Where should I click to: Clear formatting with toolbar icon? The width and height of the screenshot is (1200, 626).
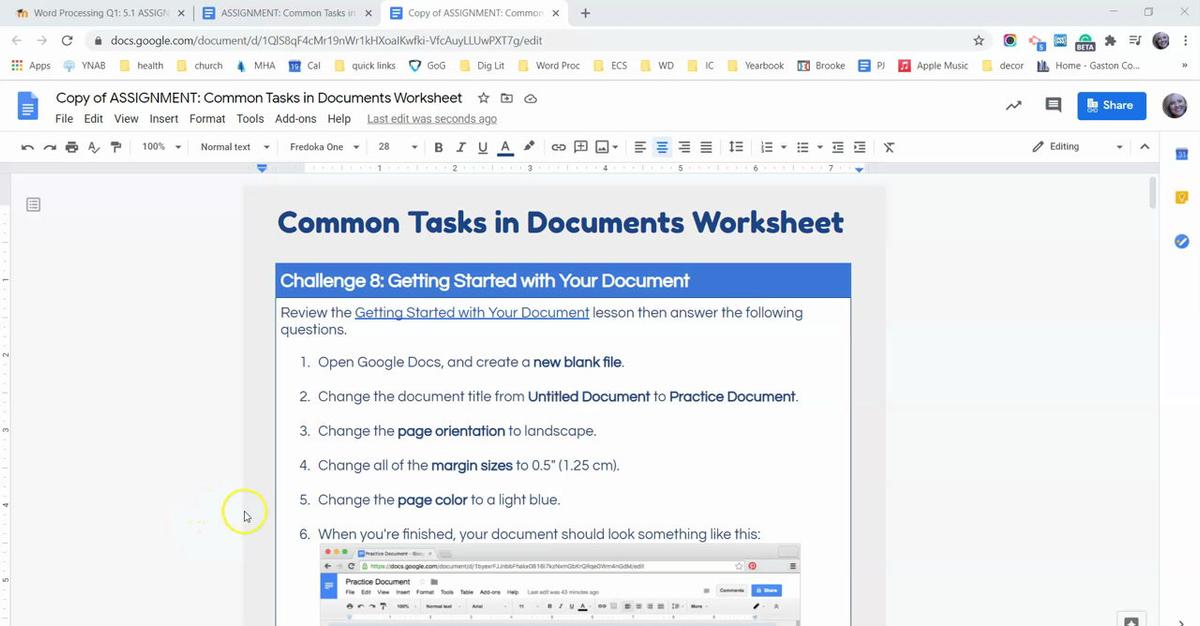[889, 147]
